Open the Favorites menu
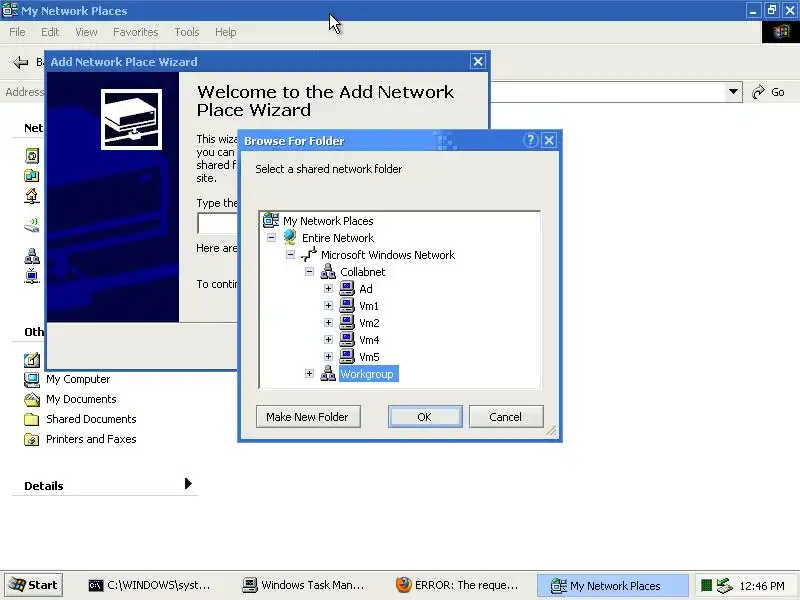Viewport: 800px width, 600px height. 136,32
